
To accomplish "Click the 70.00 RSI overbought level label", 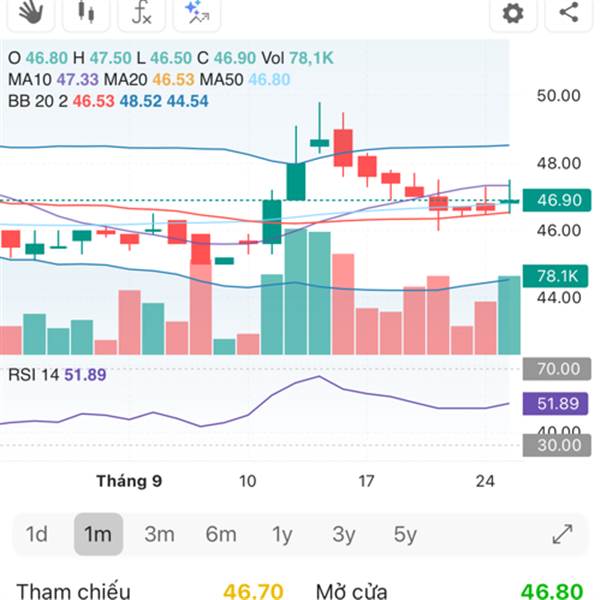I will tap(557, 369).
